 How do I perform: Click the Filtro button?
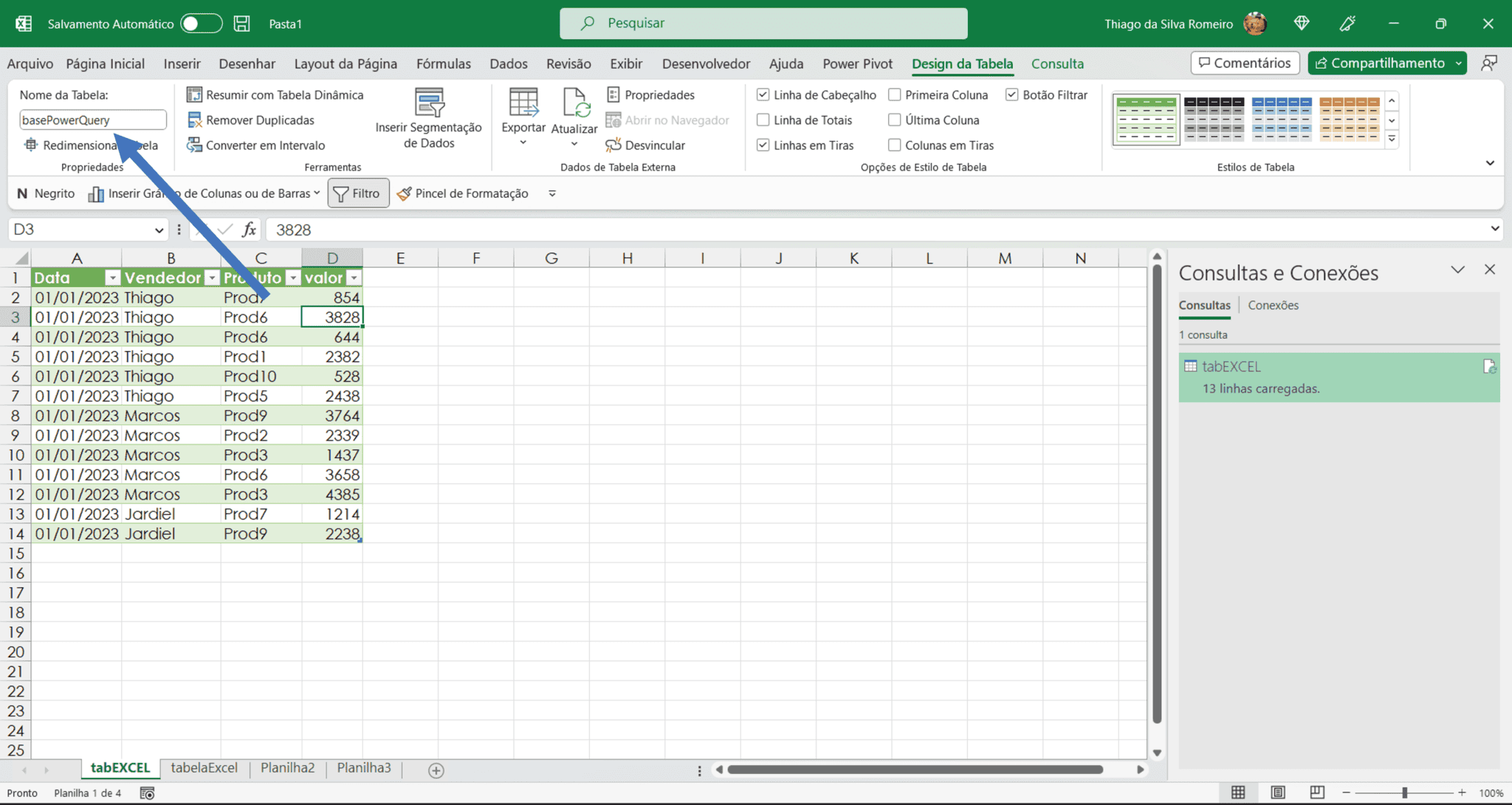click(x=358, y=193)
